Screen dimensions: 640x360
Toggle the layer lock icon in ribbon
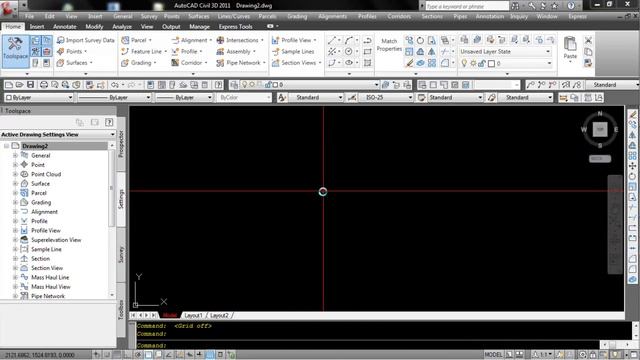(x=482, y=63)
